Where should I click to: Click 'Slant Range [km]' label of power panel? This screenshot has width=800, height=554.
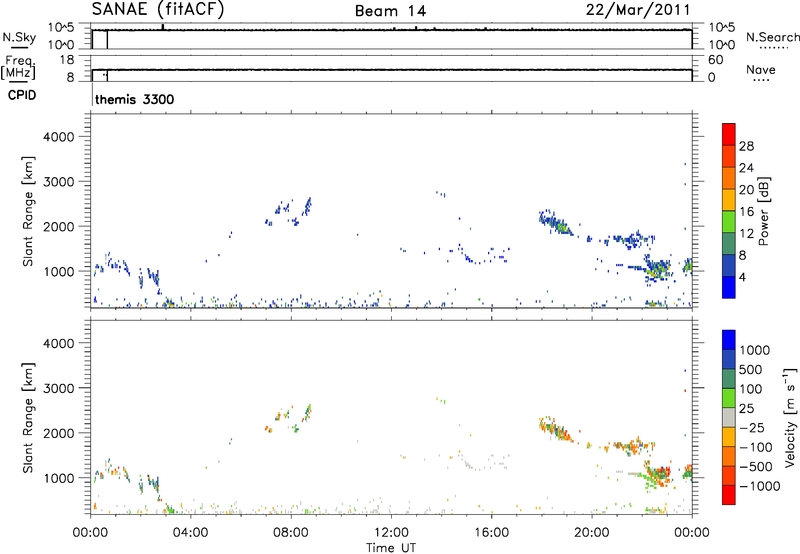[28, 211]
